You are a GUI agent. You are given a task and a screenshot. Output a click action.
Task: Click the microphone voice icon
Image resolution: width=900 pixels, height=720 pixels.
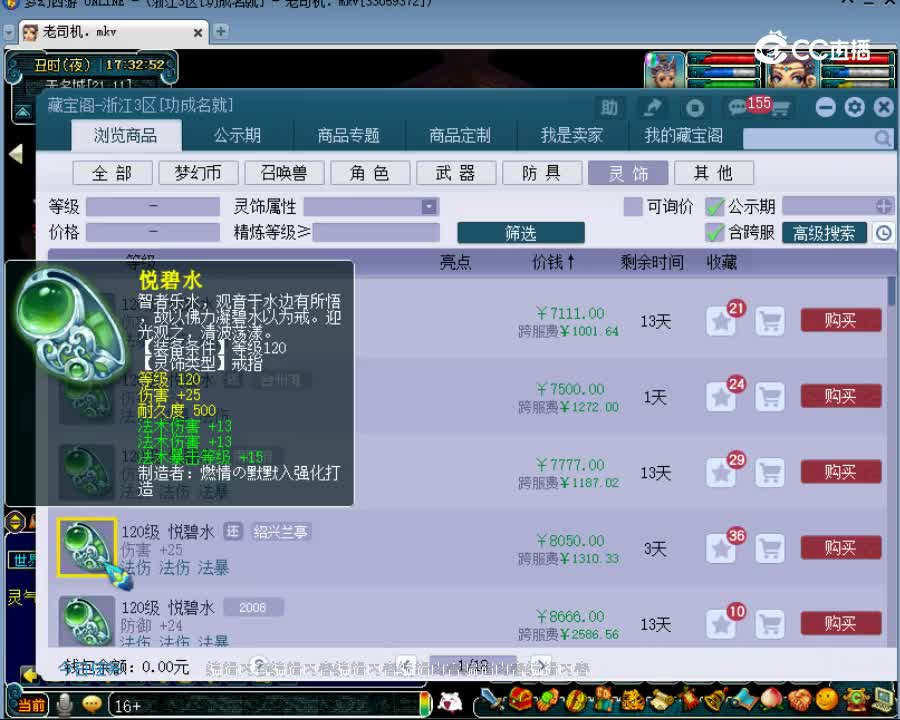[65, 704]
